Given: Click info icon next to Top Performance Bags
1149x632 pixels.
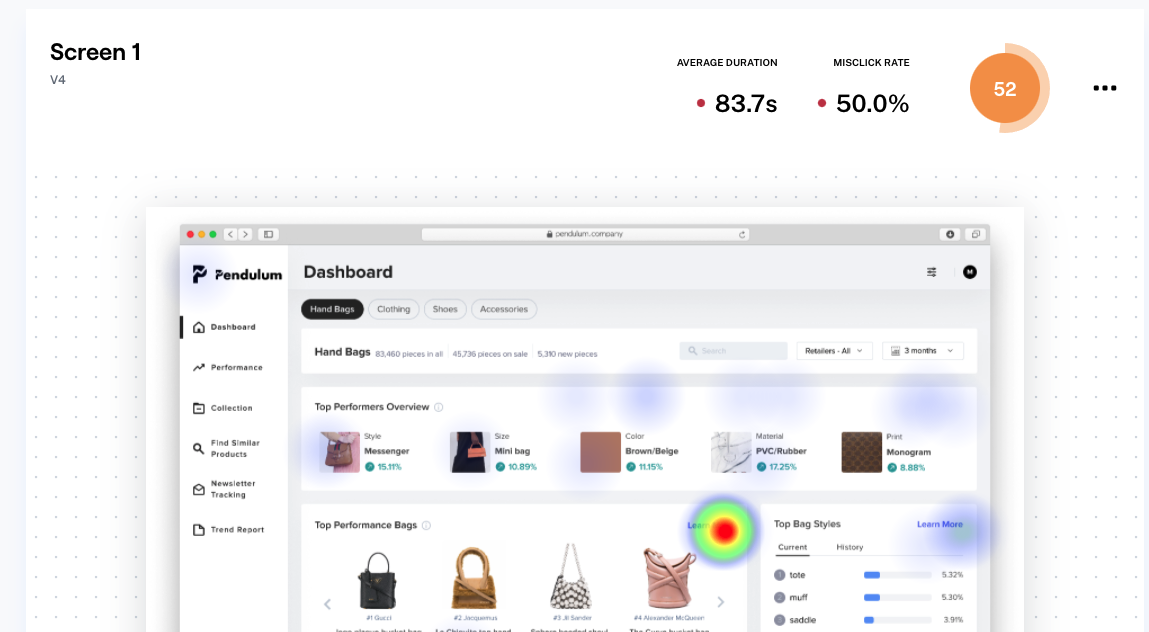Looking at the screenshot, I should point(426,525).
